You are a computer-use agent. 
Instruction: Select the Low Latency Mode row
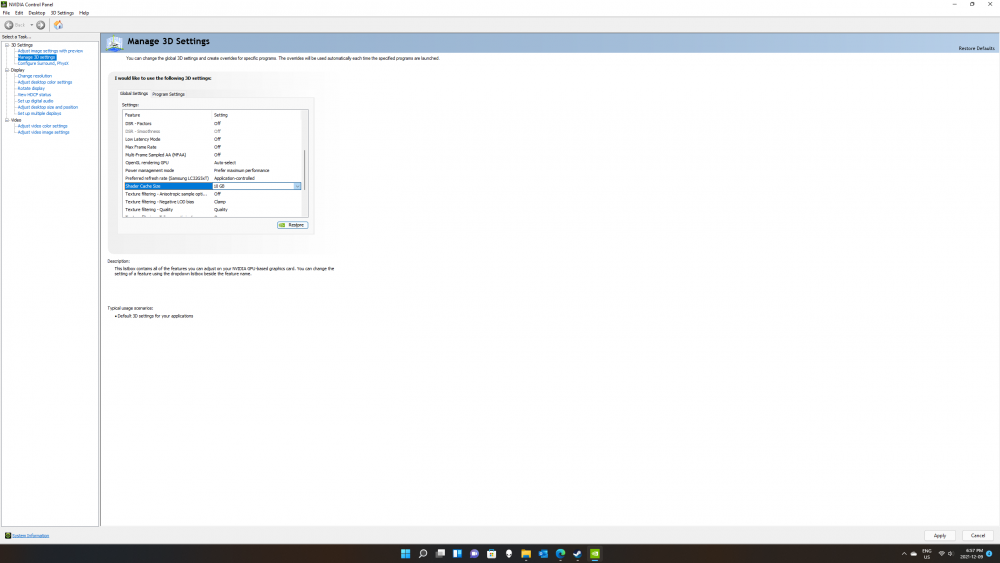point(212,139)
